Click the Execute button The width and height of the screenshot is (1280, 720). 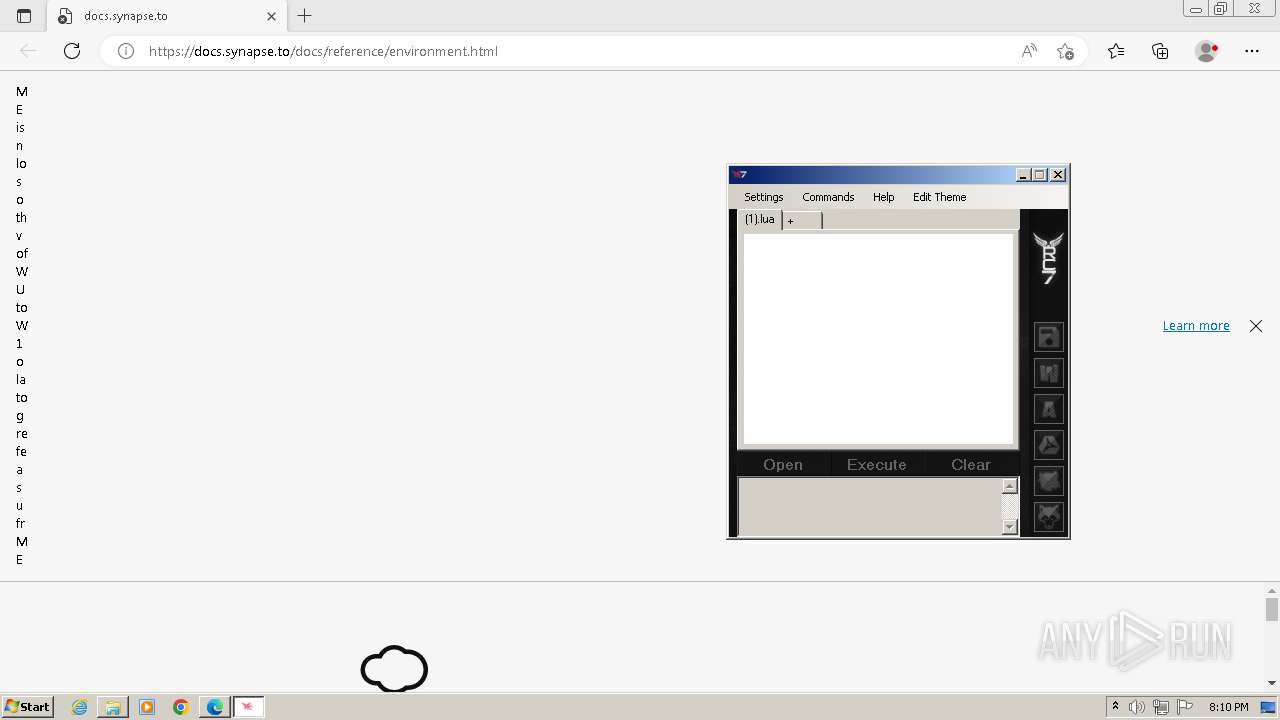(x=877, y=465)
